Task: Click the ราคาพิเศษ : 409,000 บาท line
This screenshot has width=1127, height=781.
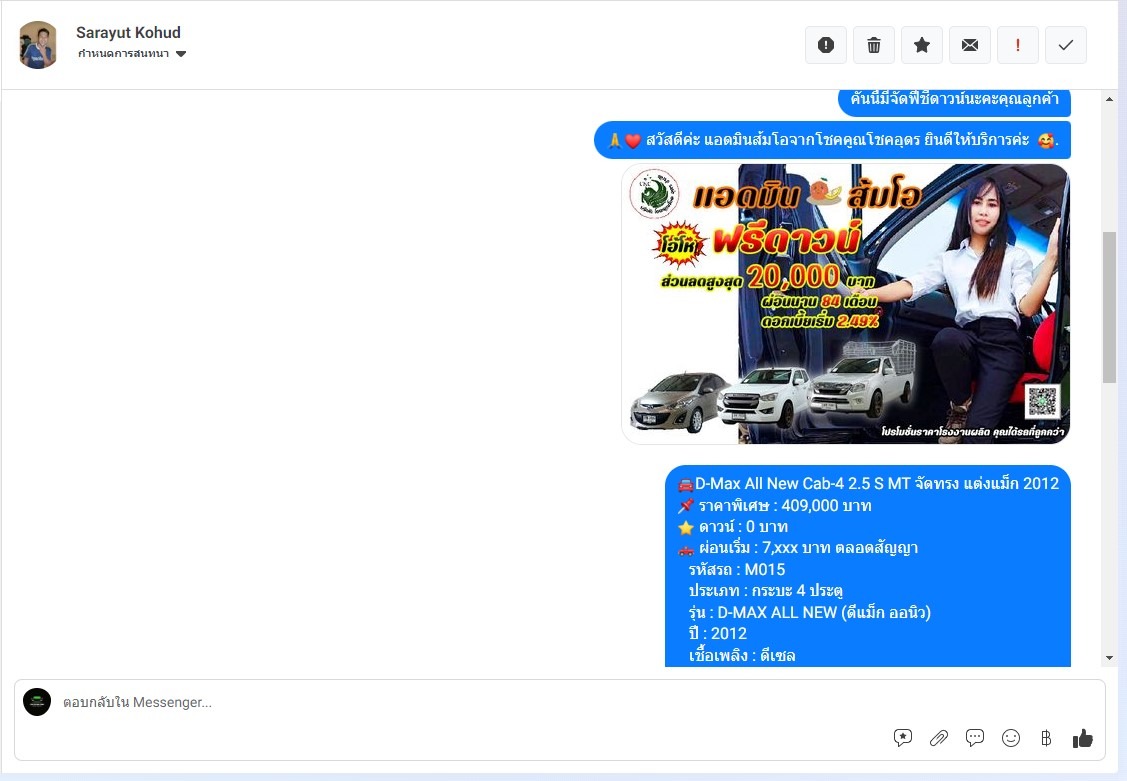Action: pos(774,506)
